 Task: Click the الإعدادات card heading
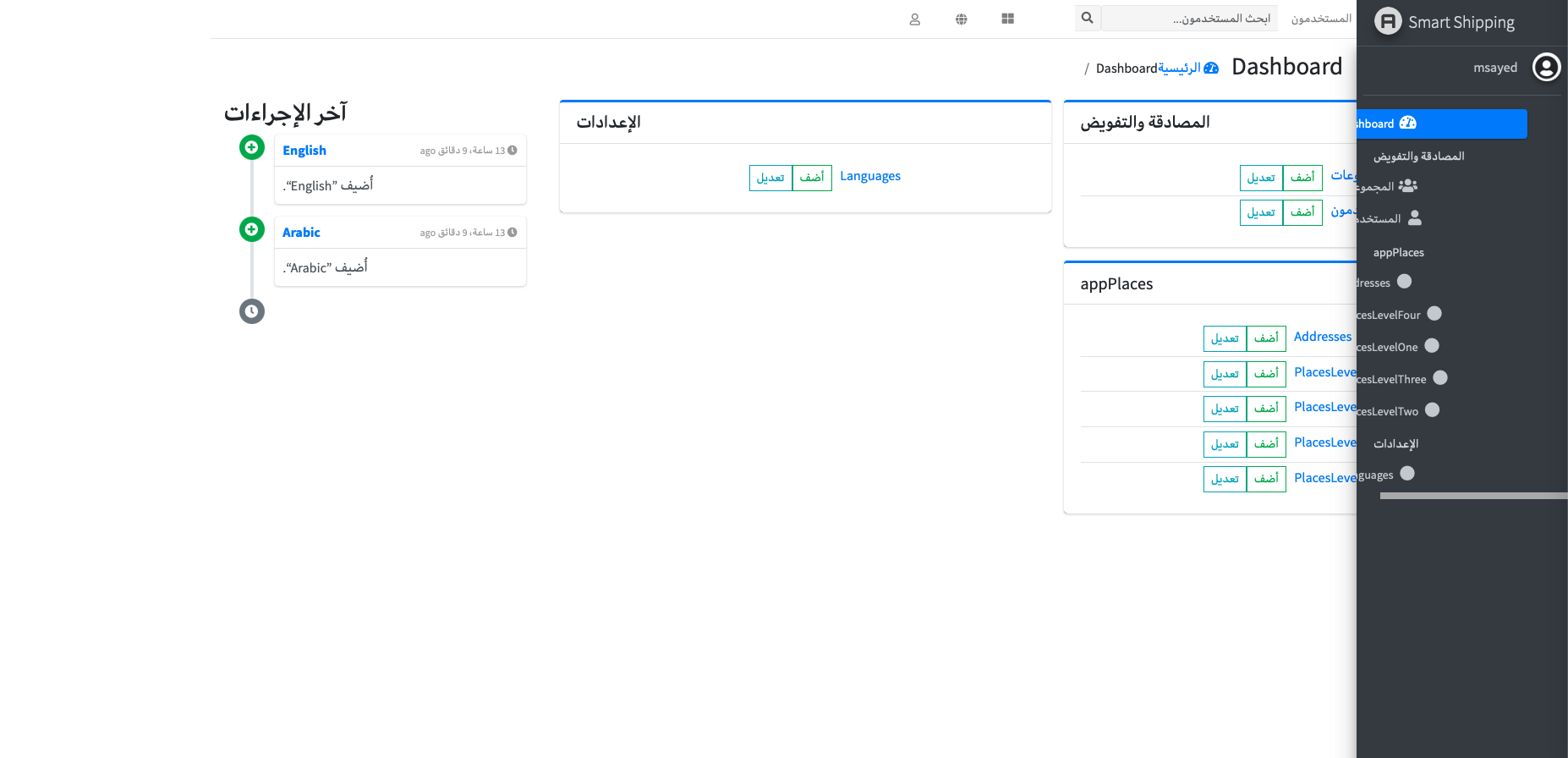[x=609, y=123]
